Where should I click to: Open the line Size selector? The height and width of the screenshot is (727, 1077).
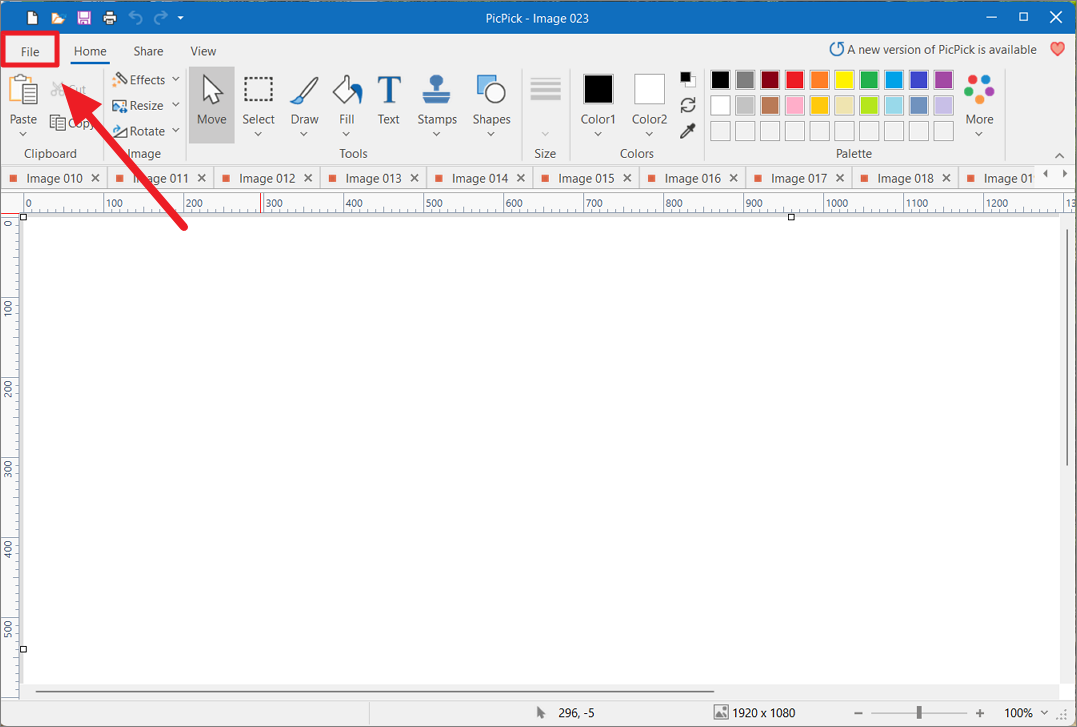(x=545, y=106)
